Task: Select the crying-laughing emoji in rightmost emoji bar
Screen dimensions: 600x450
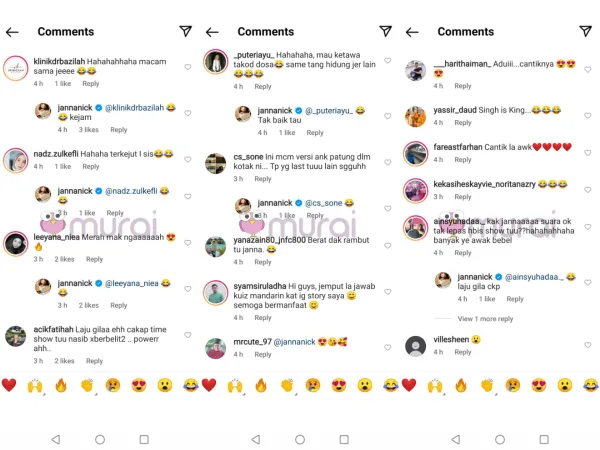Action: 590,385
